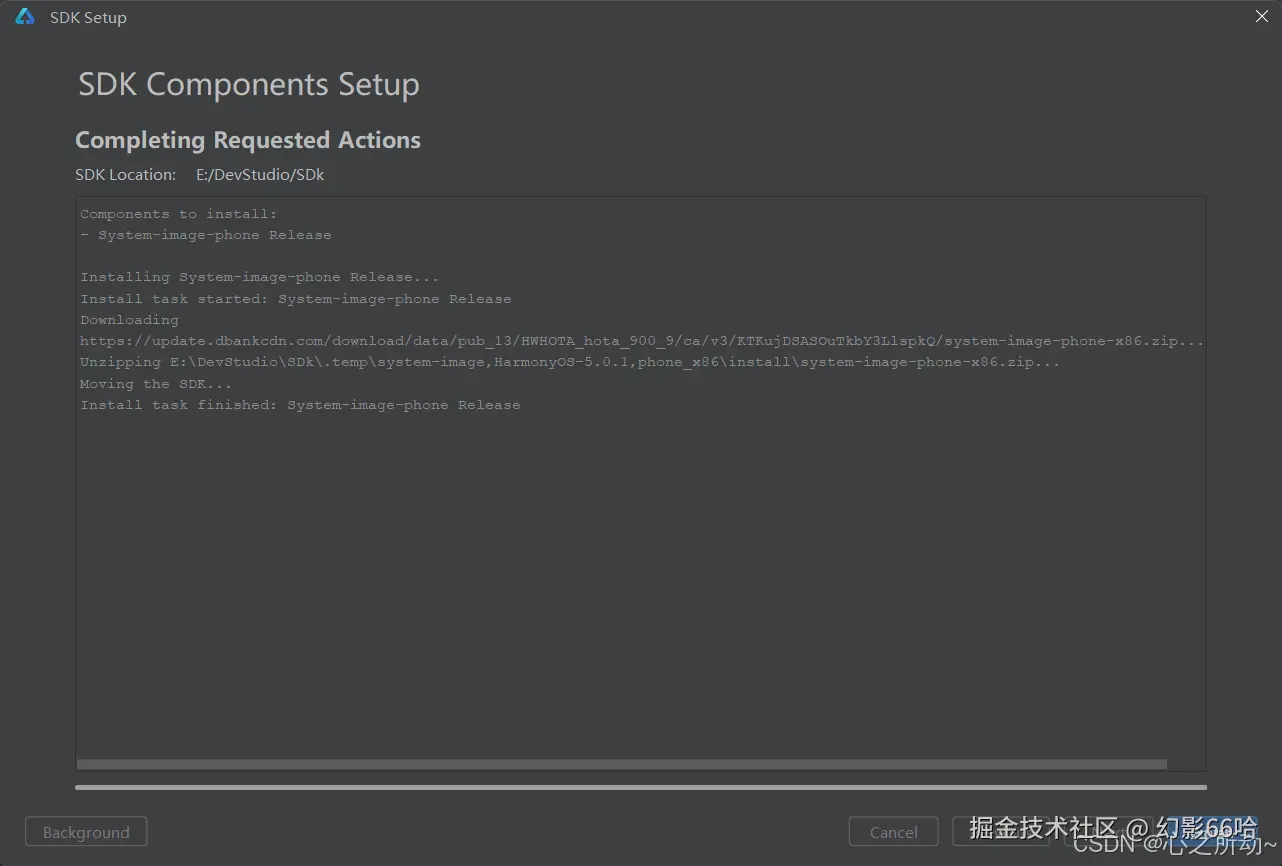Click the DevEco Studio icon in title bar
The height and width of the screenshot is (866, 1282).
(25, 17)
